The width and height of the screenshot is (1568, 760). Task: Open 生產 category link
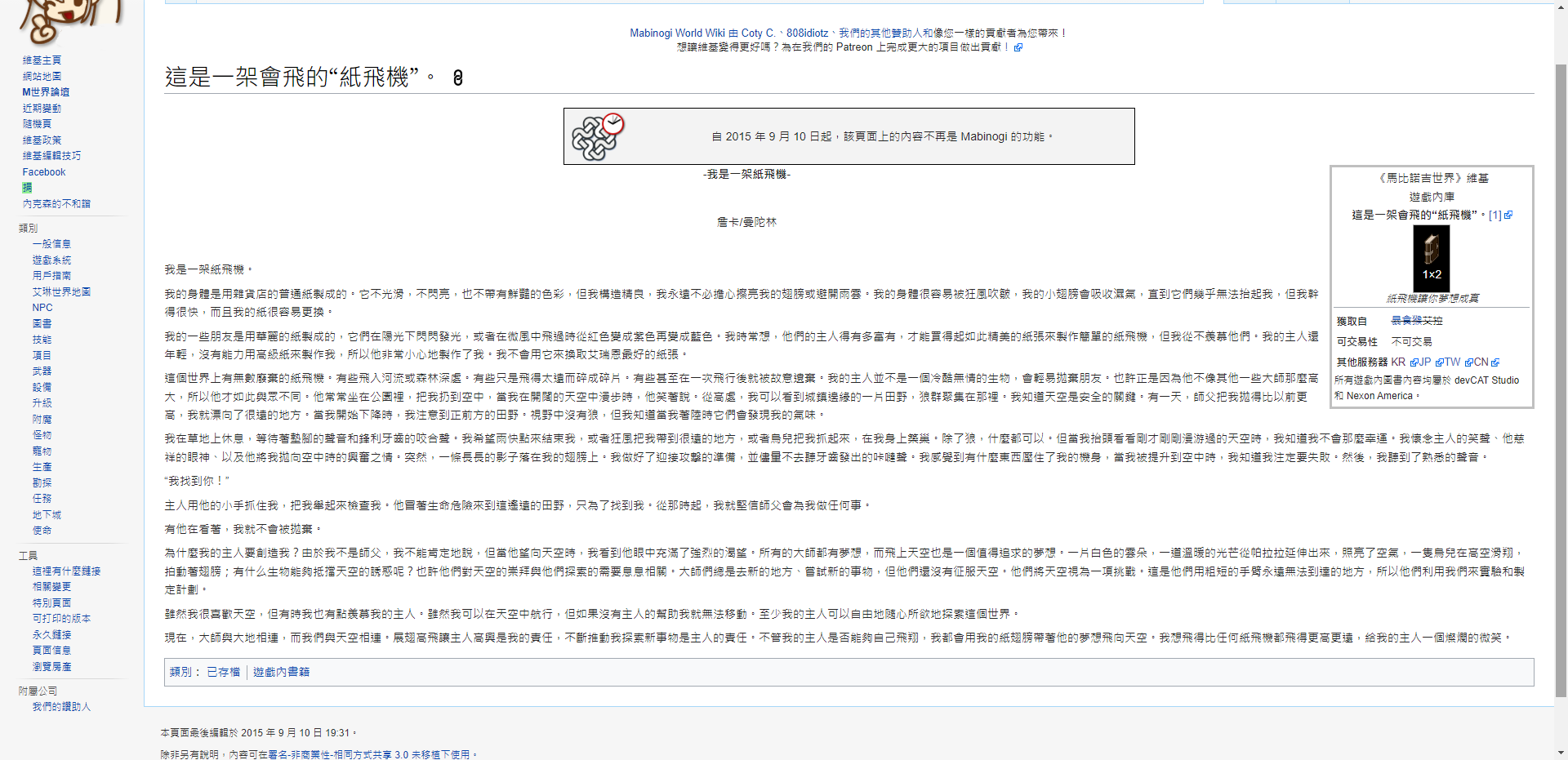pos(42,467)
